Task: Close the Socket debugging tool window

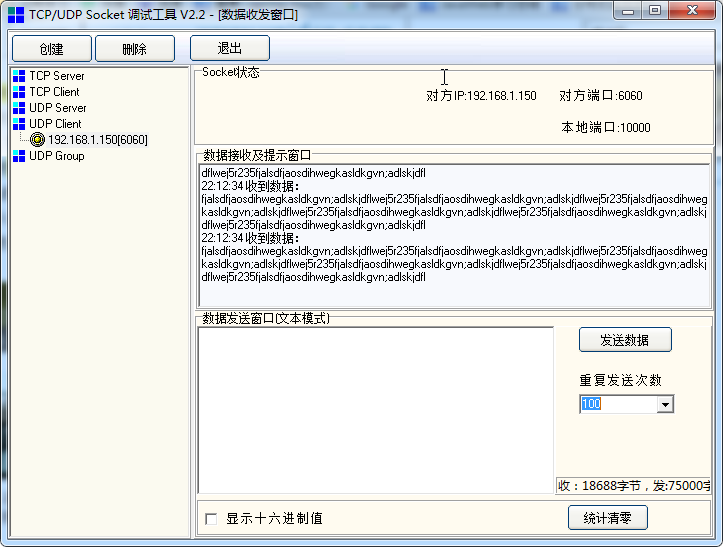Action: [x=692, y=11]
